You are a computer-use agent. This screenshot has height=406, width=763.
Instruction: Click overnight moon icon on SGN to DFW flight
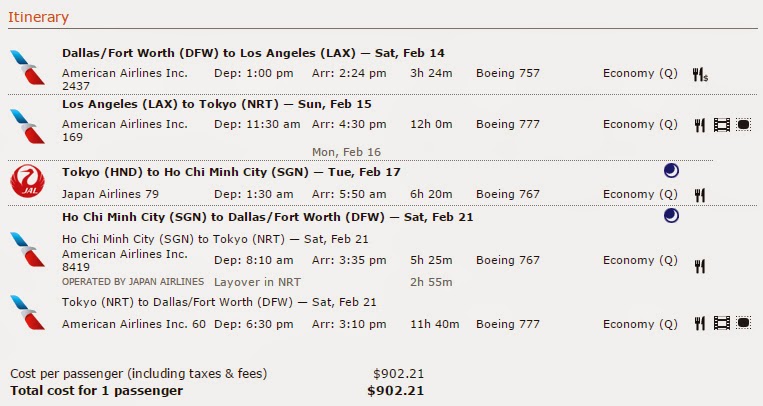(x=671, y=216)
